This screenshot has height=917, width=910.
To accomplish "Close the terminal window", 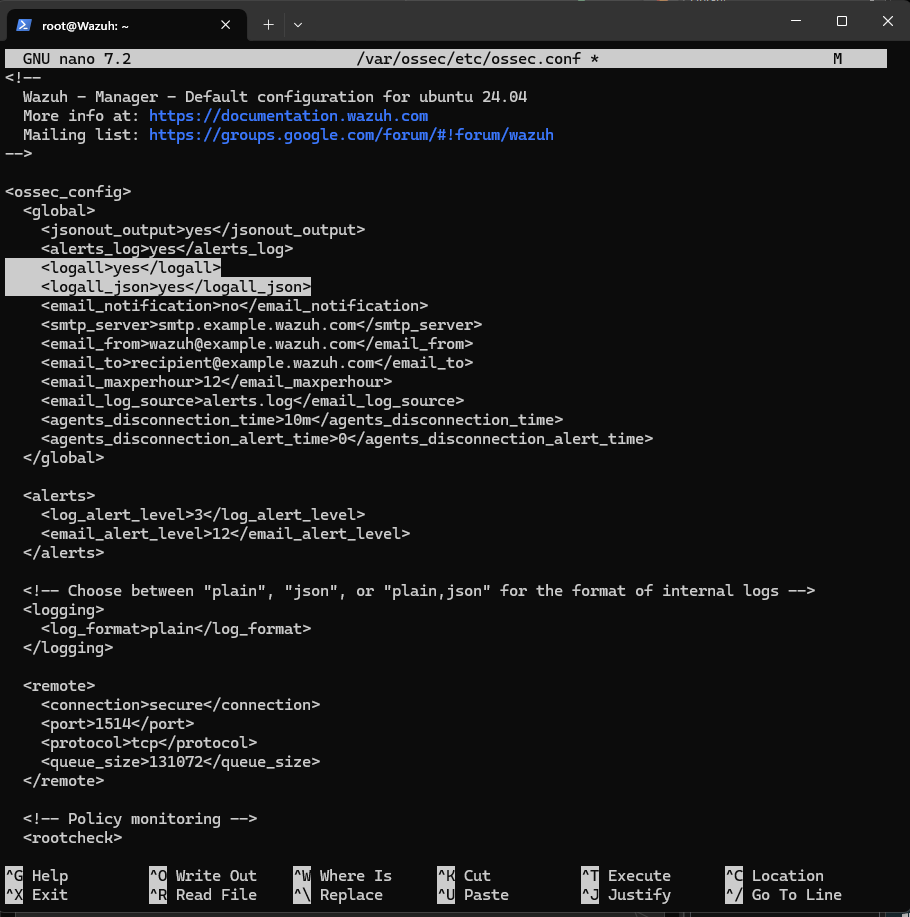I will (887, 21).
